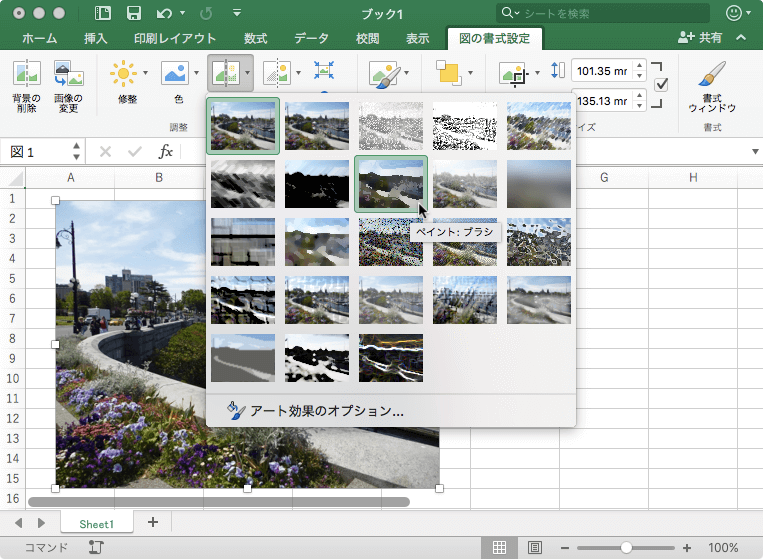Select the Blur effect thumbnail

tap(539, 184)
